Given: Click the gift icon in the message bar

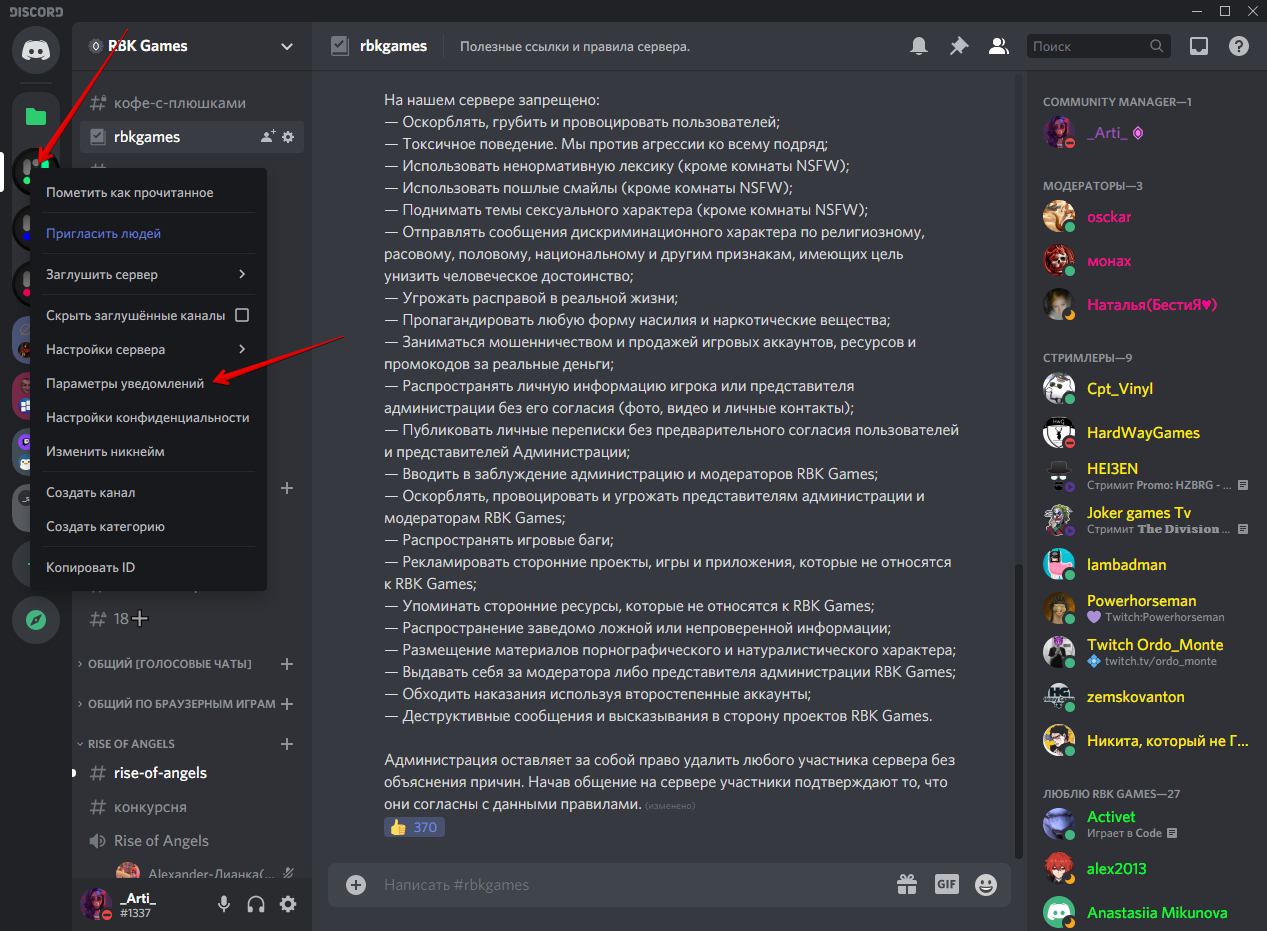Looking at the screenshot, I should click(x=906, y=884).
